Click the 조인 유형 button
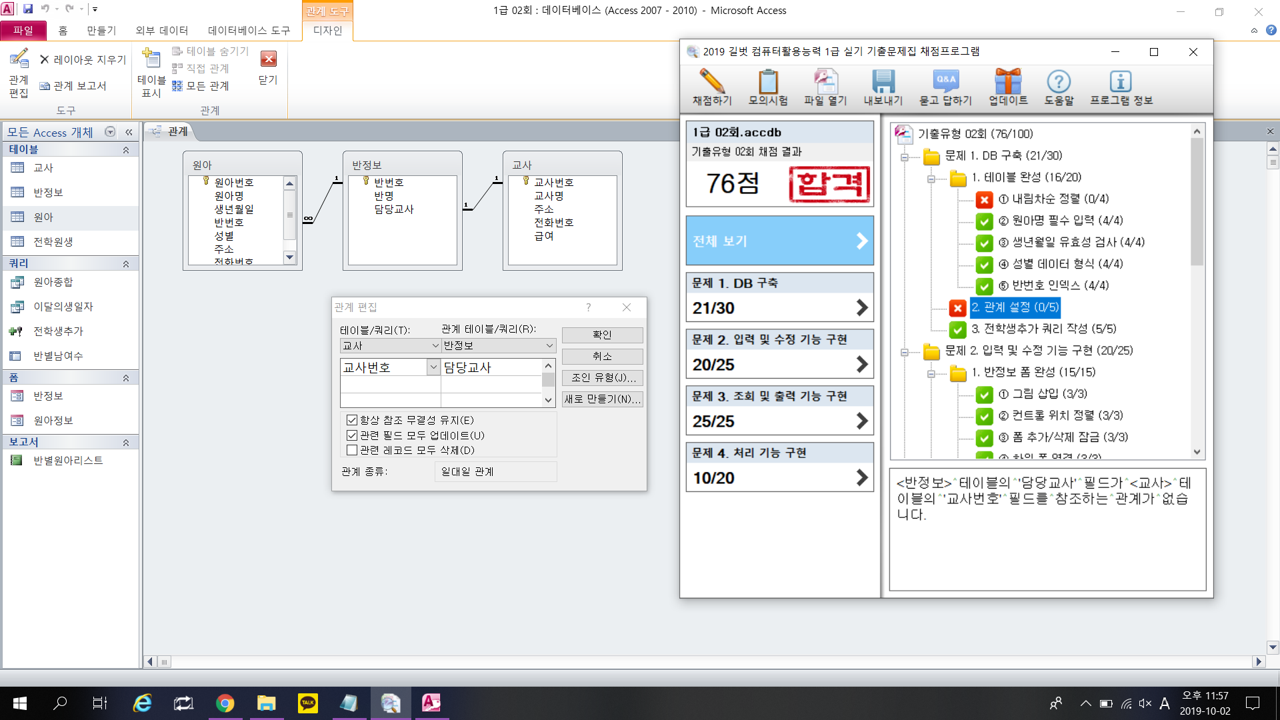This screenshot has width=1280, height=720. [602, 378]
